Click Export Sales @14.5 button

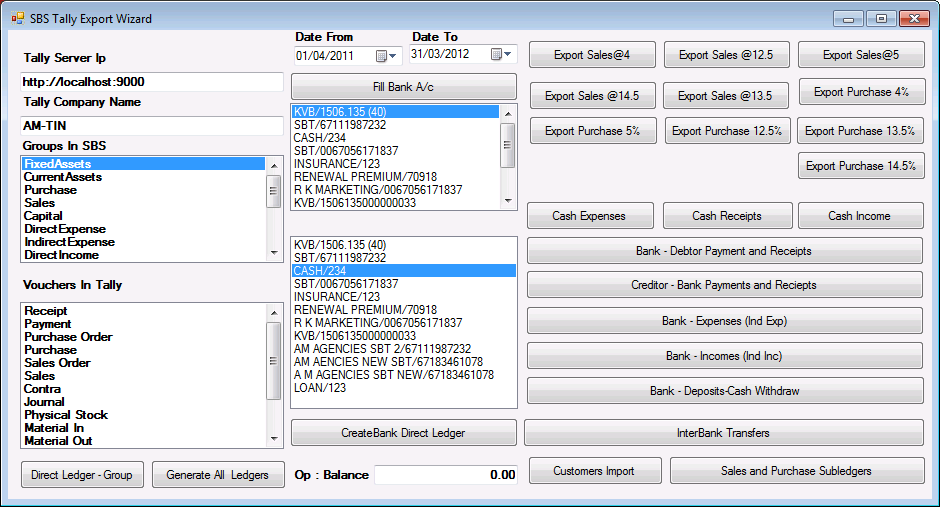592,95
